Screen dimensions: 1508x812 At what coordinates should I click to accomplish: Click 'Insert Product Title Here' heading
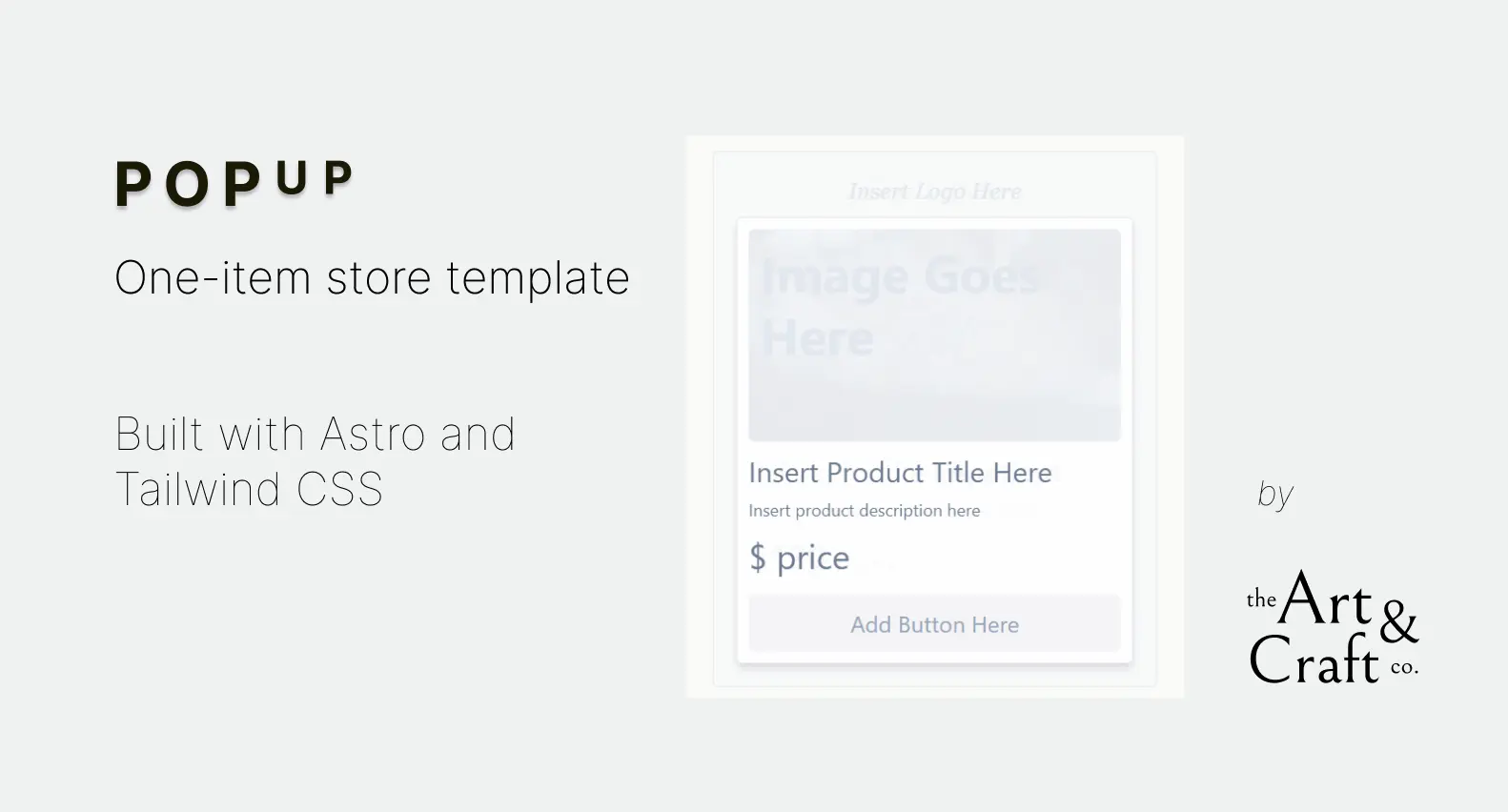click(x=900, y=473)
